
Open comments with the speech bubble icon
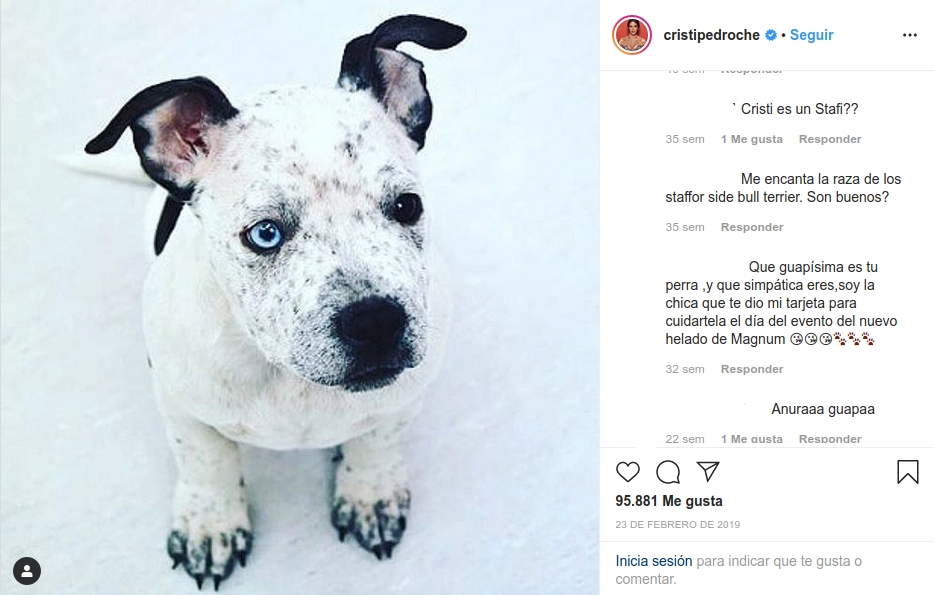[668, 472]
